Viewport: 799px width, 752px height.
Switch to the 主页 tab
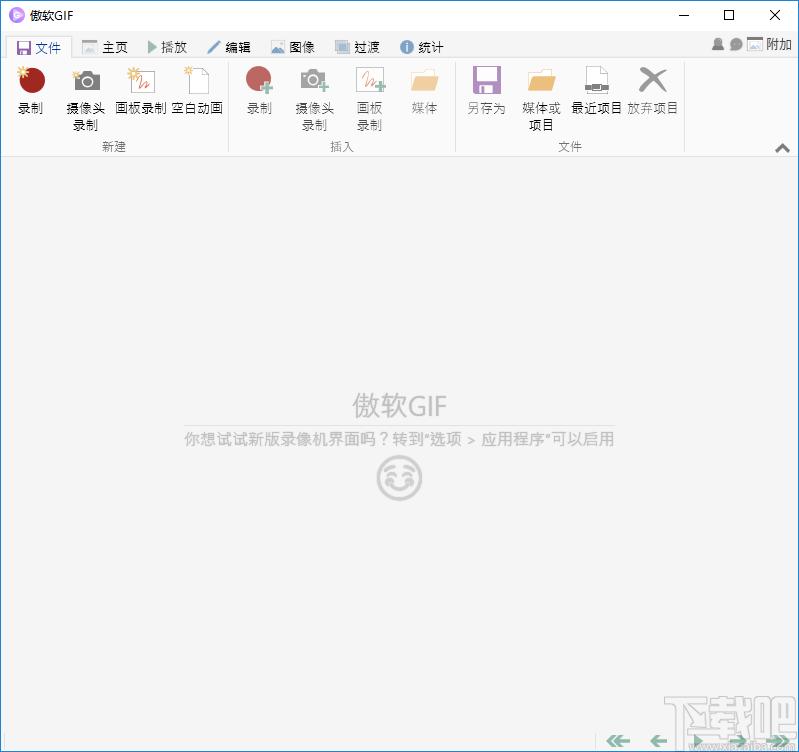coord(105,47)
